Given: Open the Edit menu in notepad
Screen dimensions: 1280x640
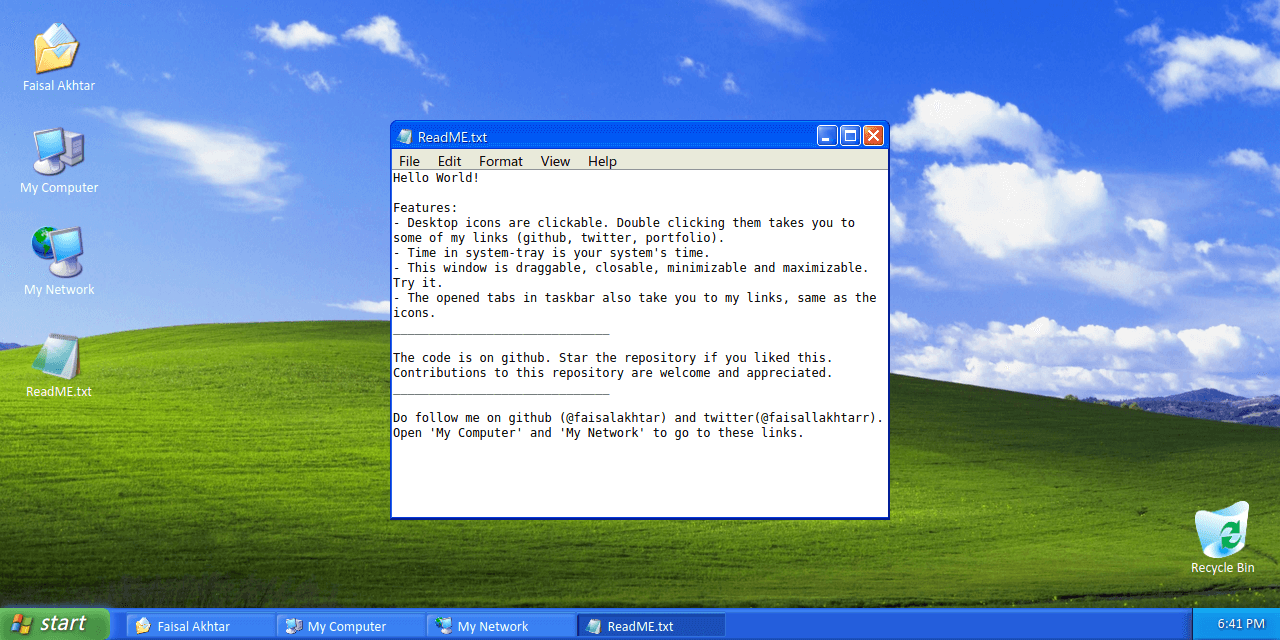Looking at the screenshot, I should coord(449,161).
